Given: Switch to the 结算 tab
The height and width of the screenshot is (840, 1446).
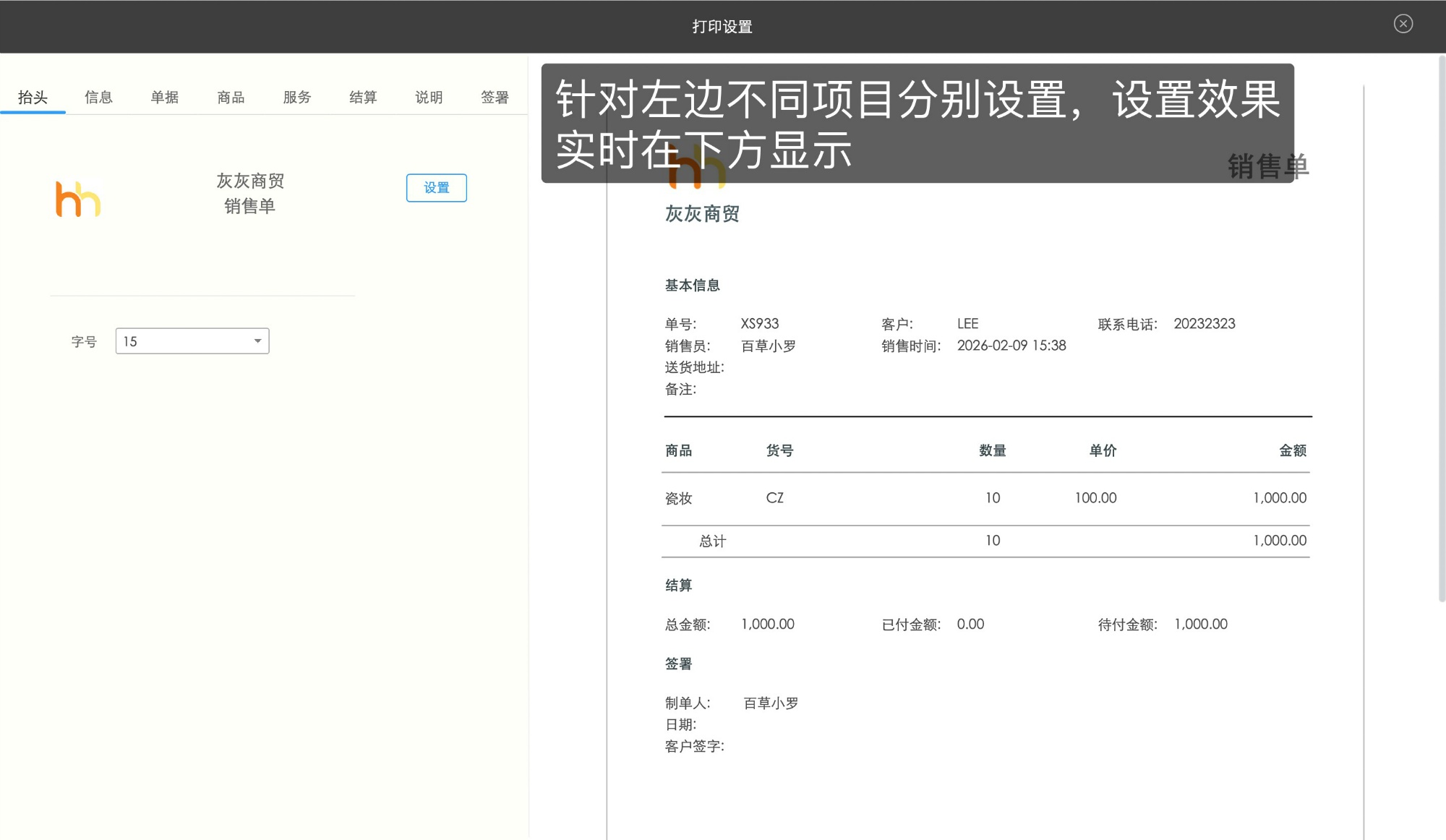Looking at the screenshot, I should click(363, 97).
